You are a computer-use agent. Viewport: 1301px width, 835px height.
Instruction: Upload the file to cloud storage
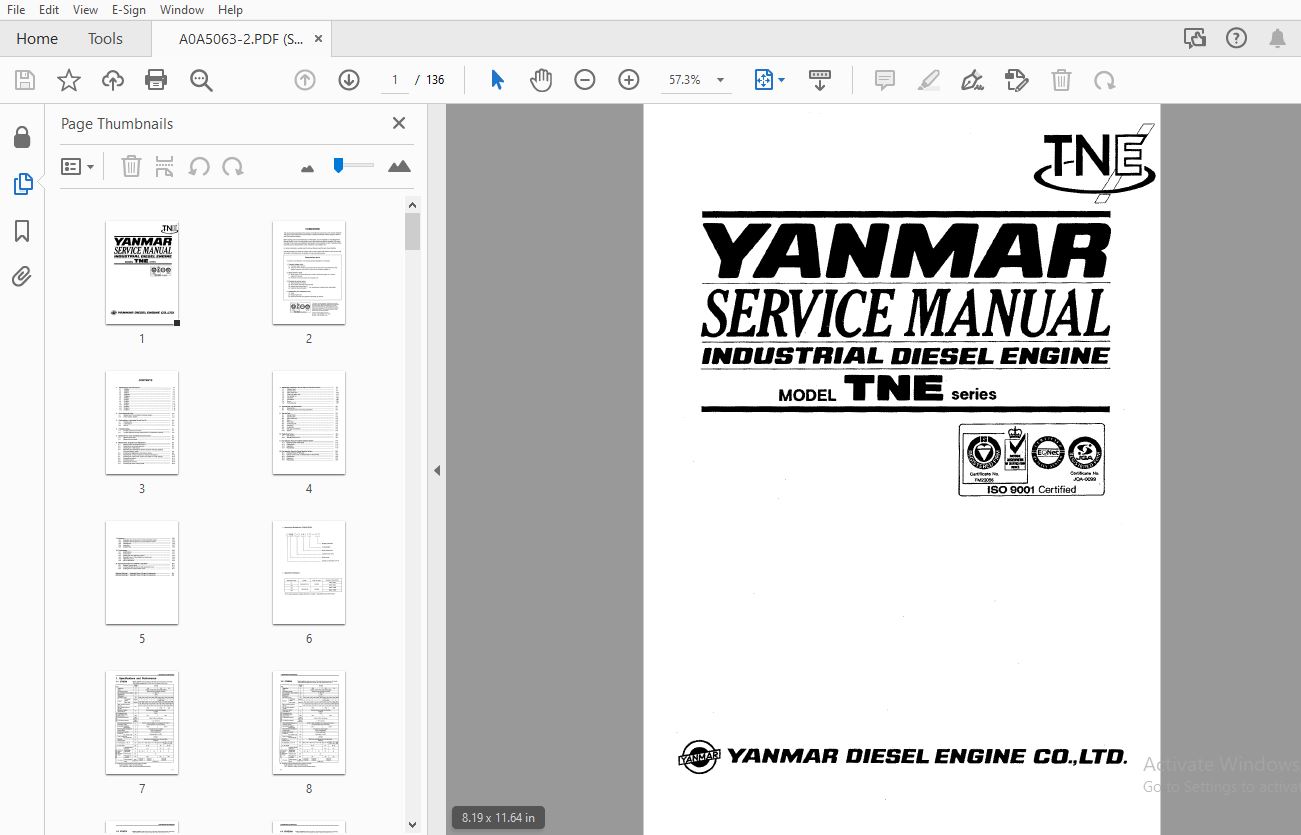(113, 80)
